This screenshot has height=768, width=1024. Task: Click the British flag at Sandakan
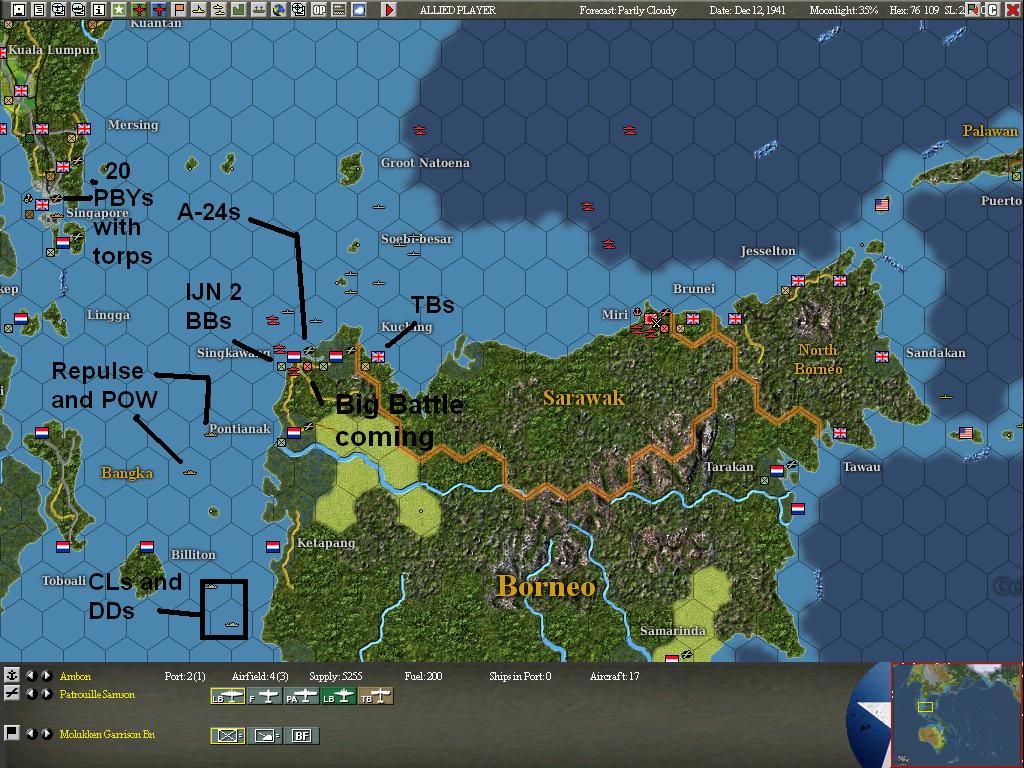(882, 357)
